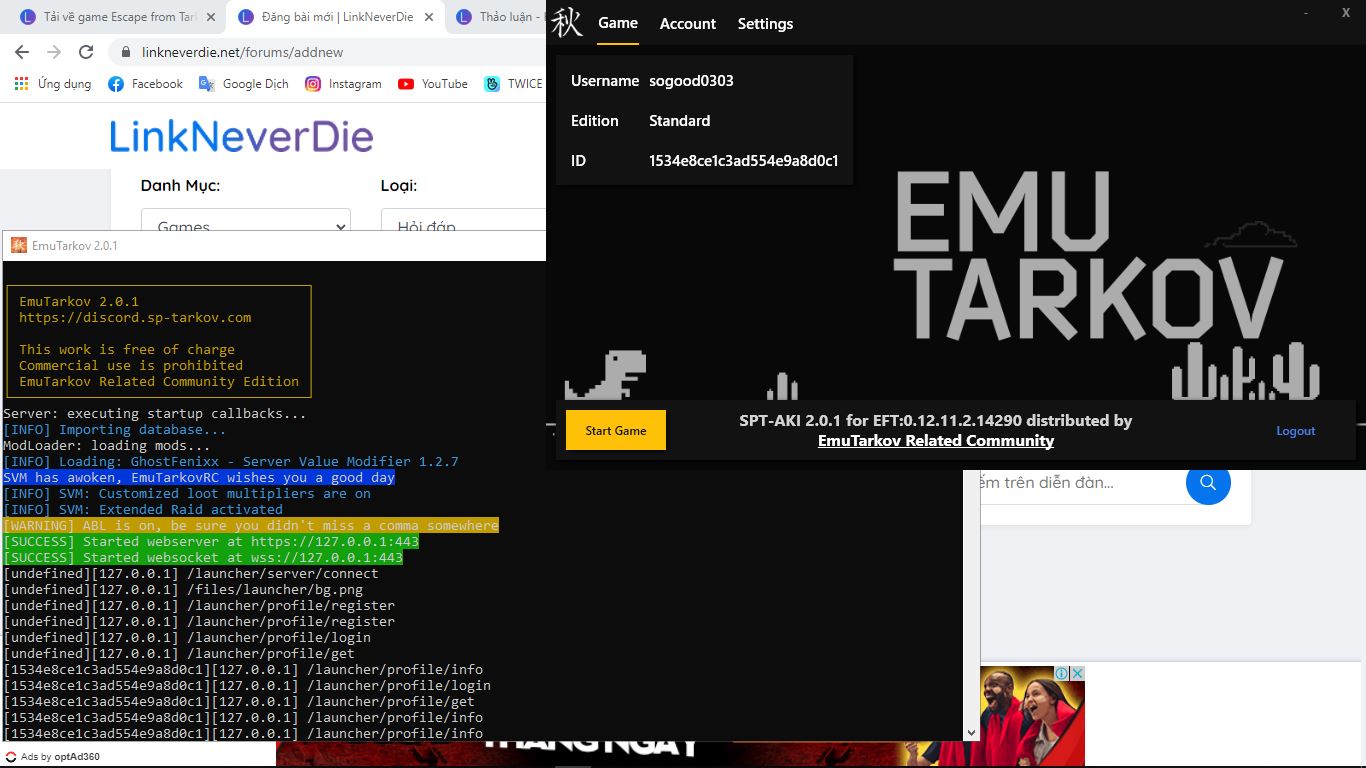Open the Google Dịch bookmark
Image resolution: width=1366 pixels, height=768 pixels.
pyautogui.click(x=244, y=84)
